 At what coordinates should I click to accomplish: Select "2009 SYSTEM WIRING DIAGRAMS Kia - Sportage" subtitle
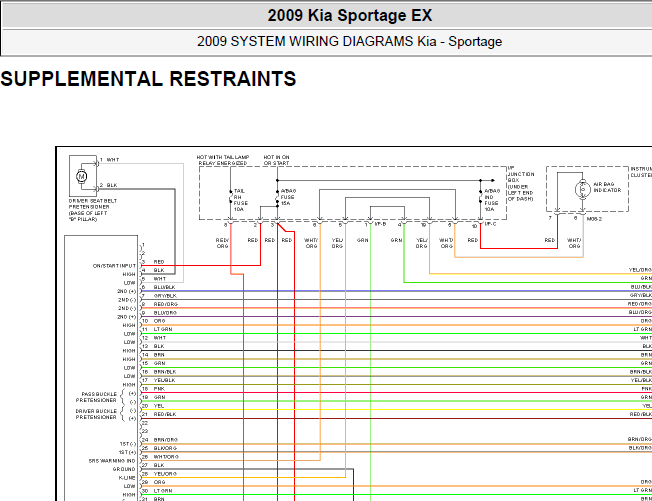pos(349,42)
